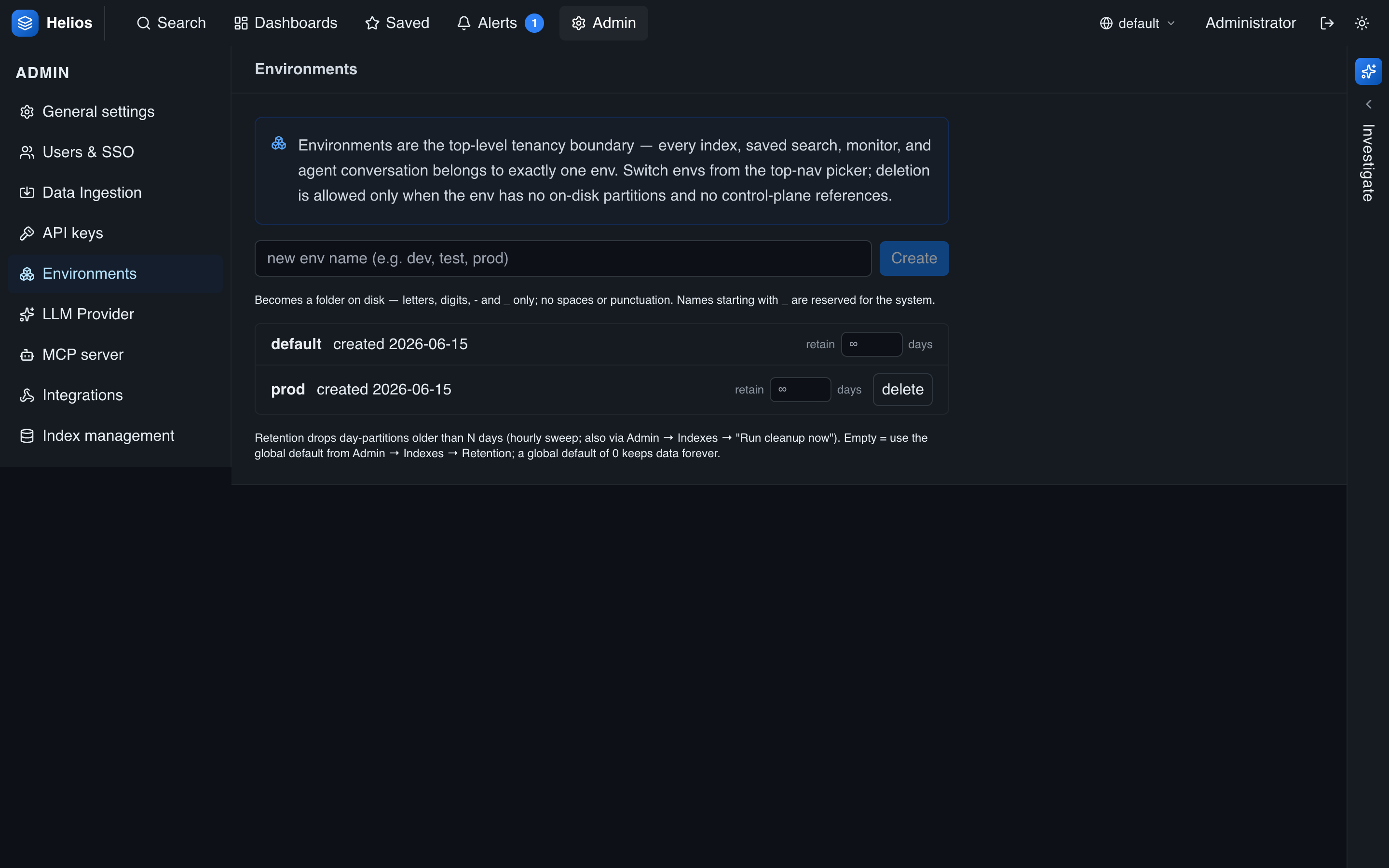Screen dimensions: 1389x868
Task: Open the Search tab
Action: coord(171,23)
